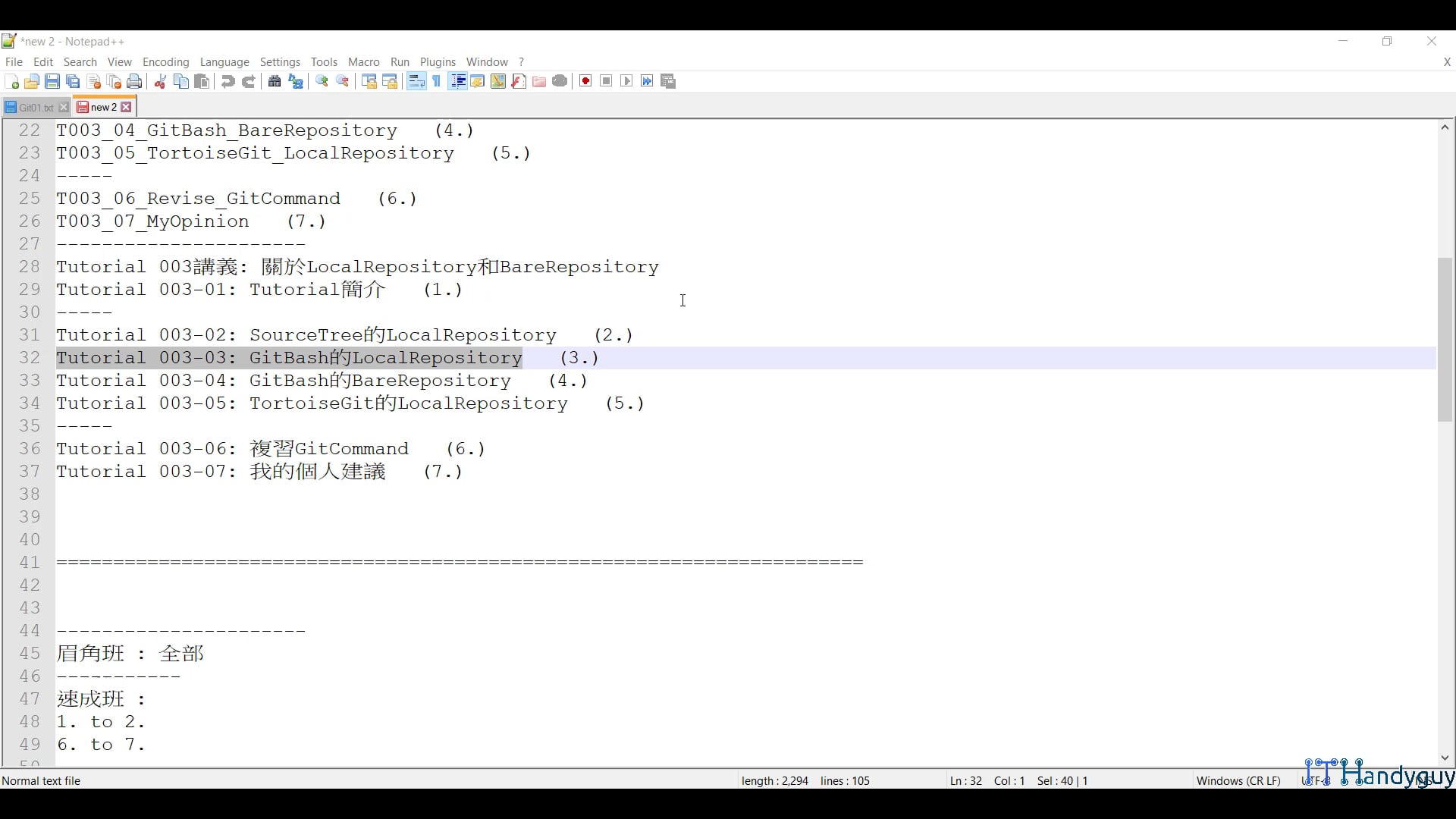The height and width of the screenshot is (819, 1456).
Task: Click Windows (CR LF) in status bar
Action: 1238,780
